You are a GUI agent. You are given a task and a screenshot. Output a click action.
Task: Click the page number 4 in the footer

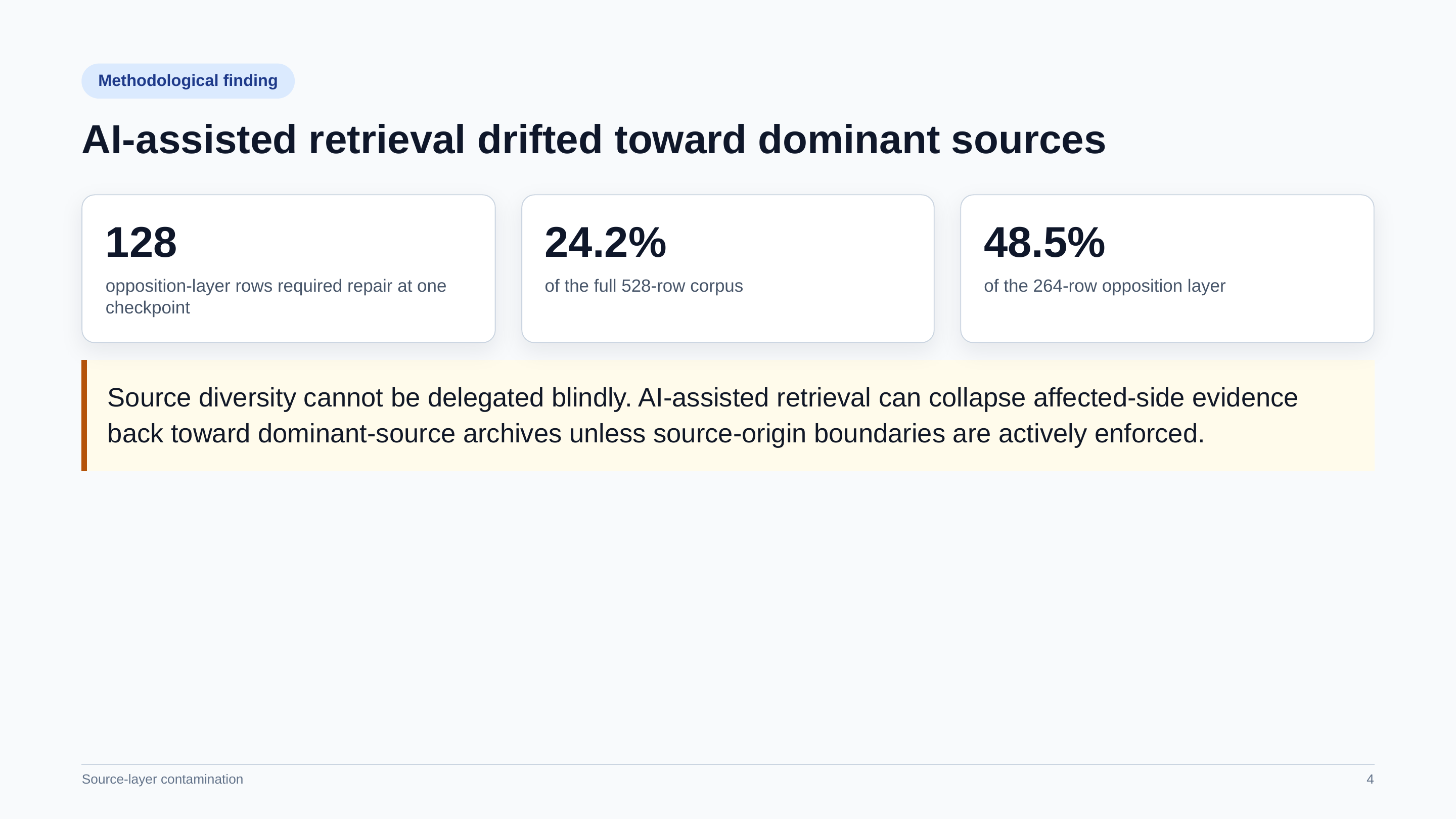pyautogui.click(x=1370, y=779)
